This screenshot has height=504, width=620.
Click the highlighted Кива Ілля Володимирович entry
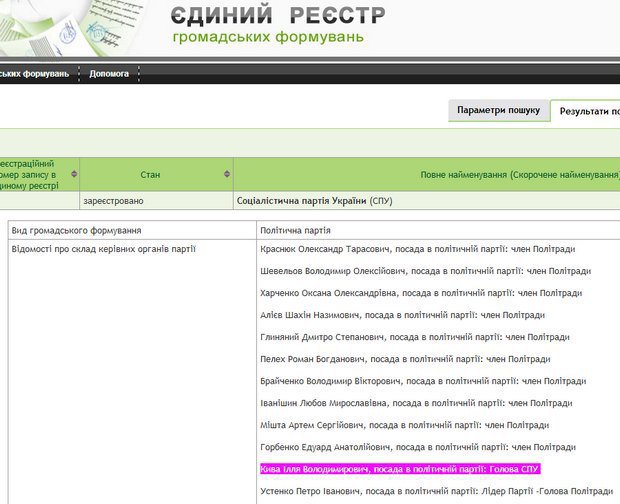click(x=400, y=468)
